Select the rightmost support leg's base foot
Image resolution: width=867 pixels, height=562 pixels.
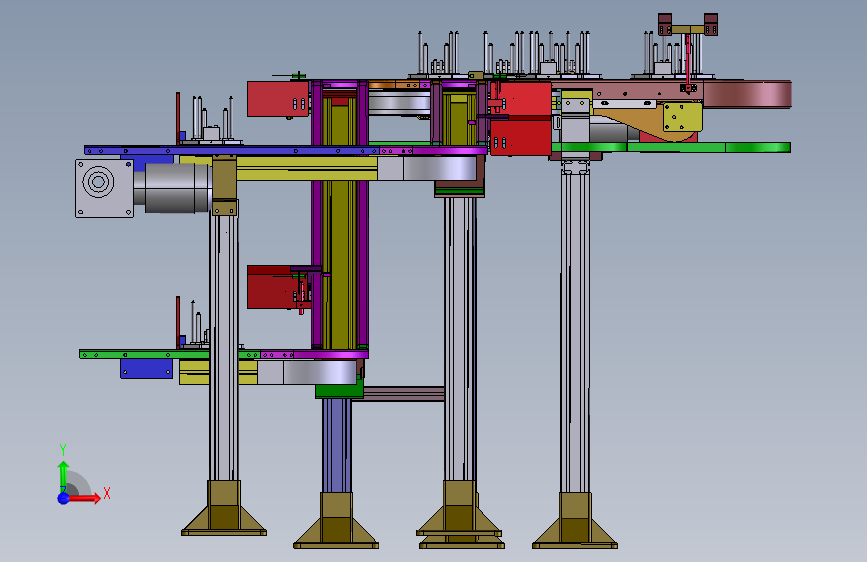pos(575,521)
